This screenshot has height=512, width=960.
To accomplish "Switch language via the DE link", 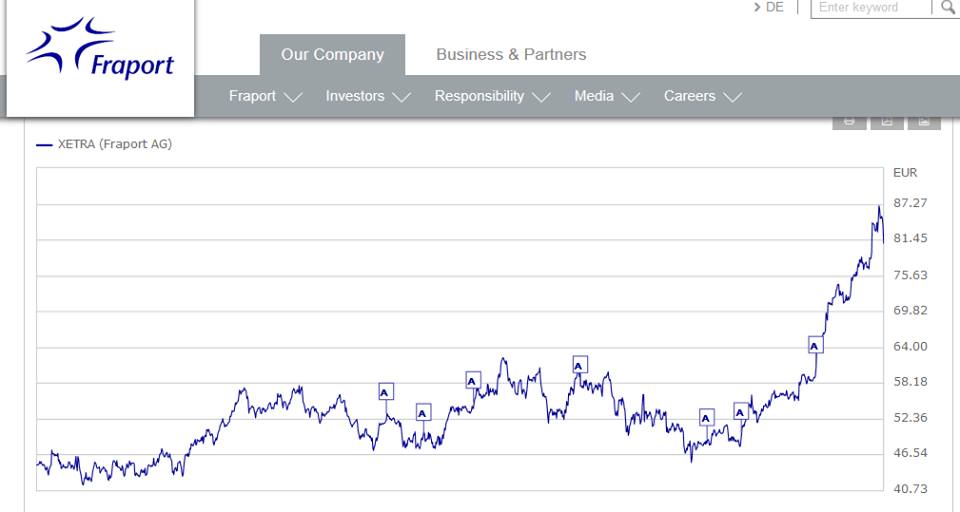I will click(770, 8).
